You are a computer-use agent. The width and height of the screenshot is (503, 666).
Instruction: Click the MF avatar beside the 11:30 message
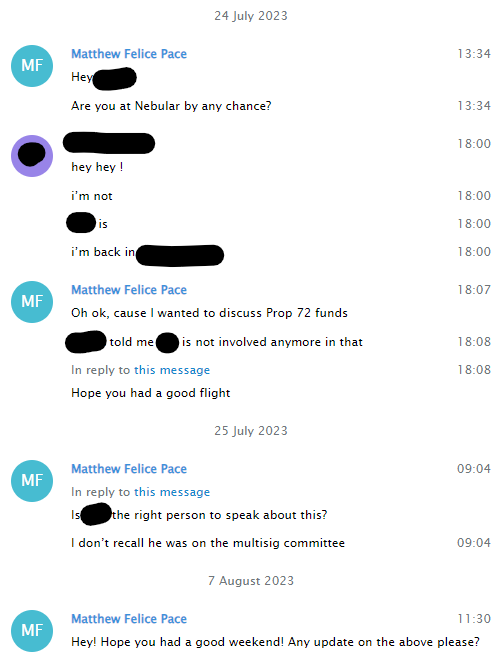pyautogui.click(x=32, y=631)
